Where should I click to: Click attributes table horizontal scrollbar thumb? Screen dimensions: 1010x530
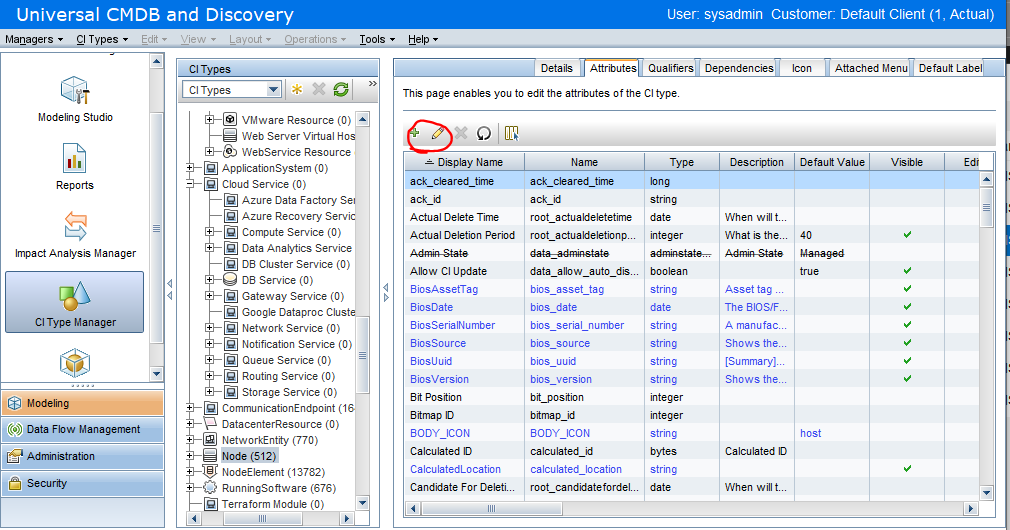(491, 509)
